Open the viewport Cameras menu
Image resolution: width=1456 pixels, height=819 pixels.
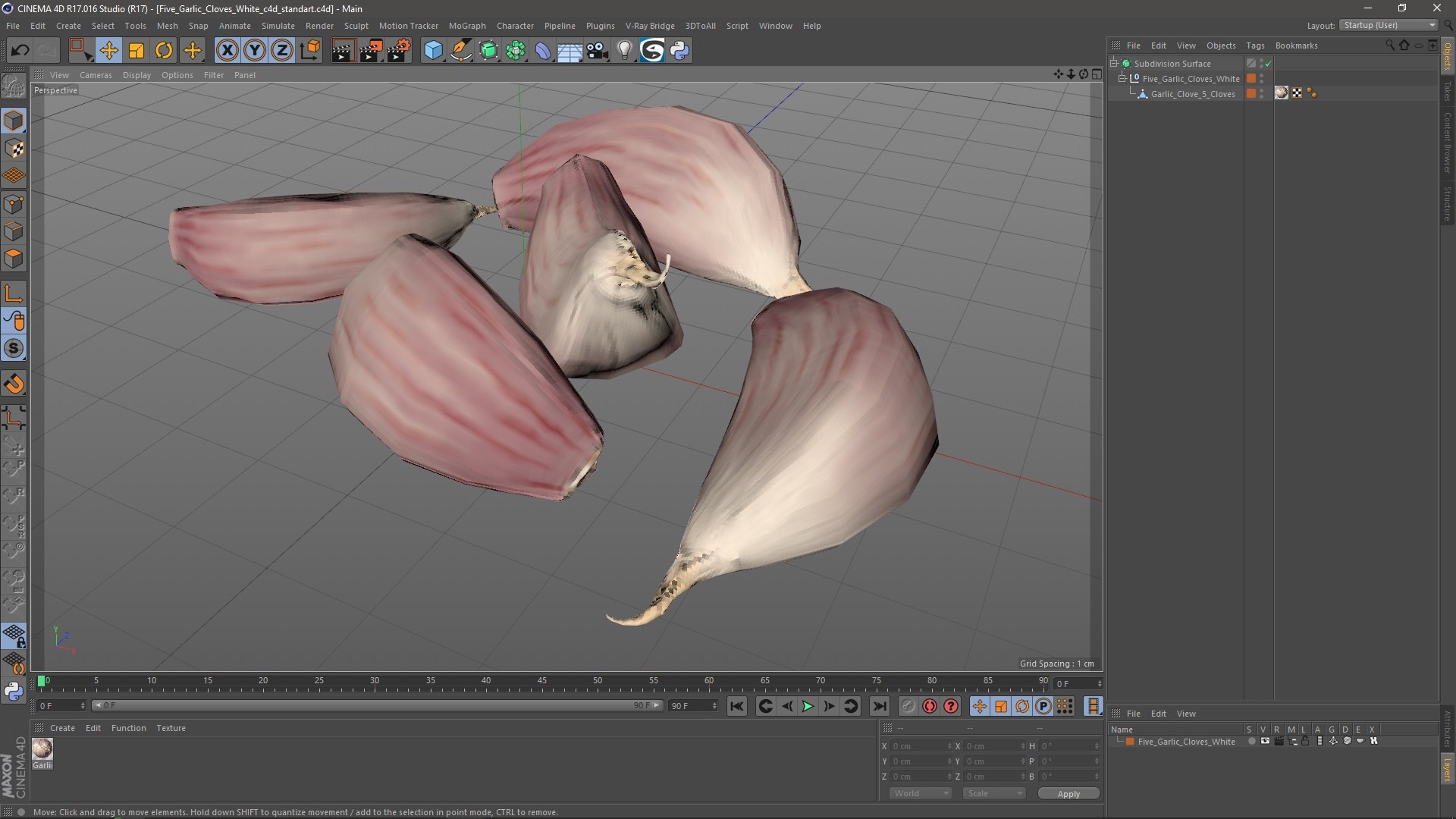[x=96, y=75]
